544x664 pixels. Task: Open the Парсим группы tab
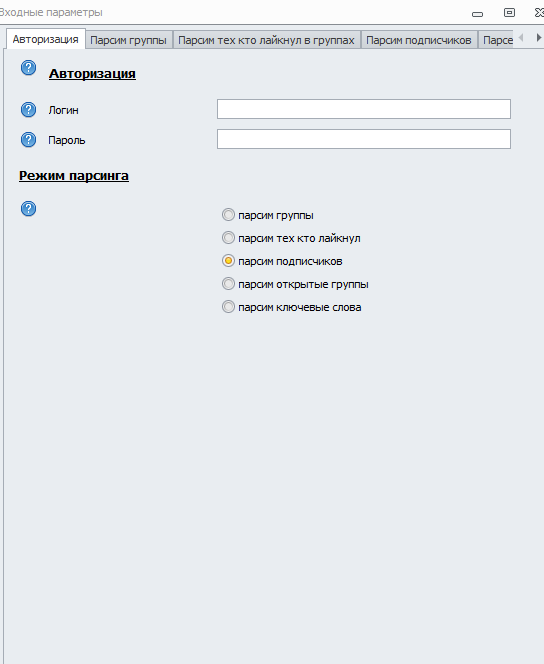point(129,40)
